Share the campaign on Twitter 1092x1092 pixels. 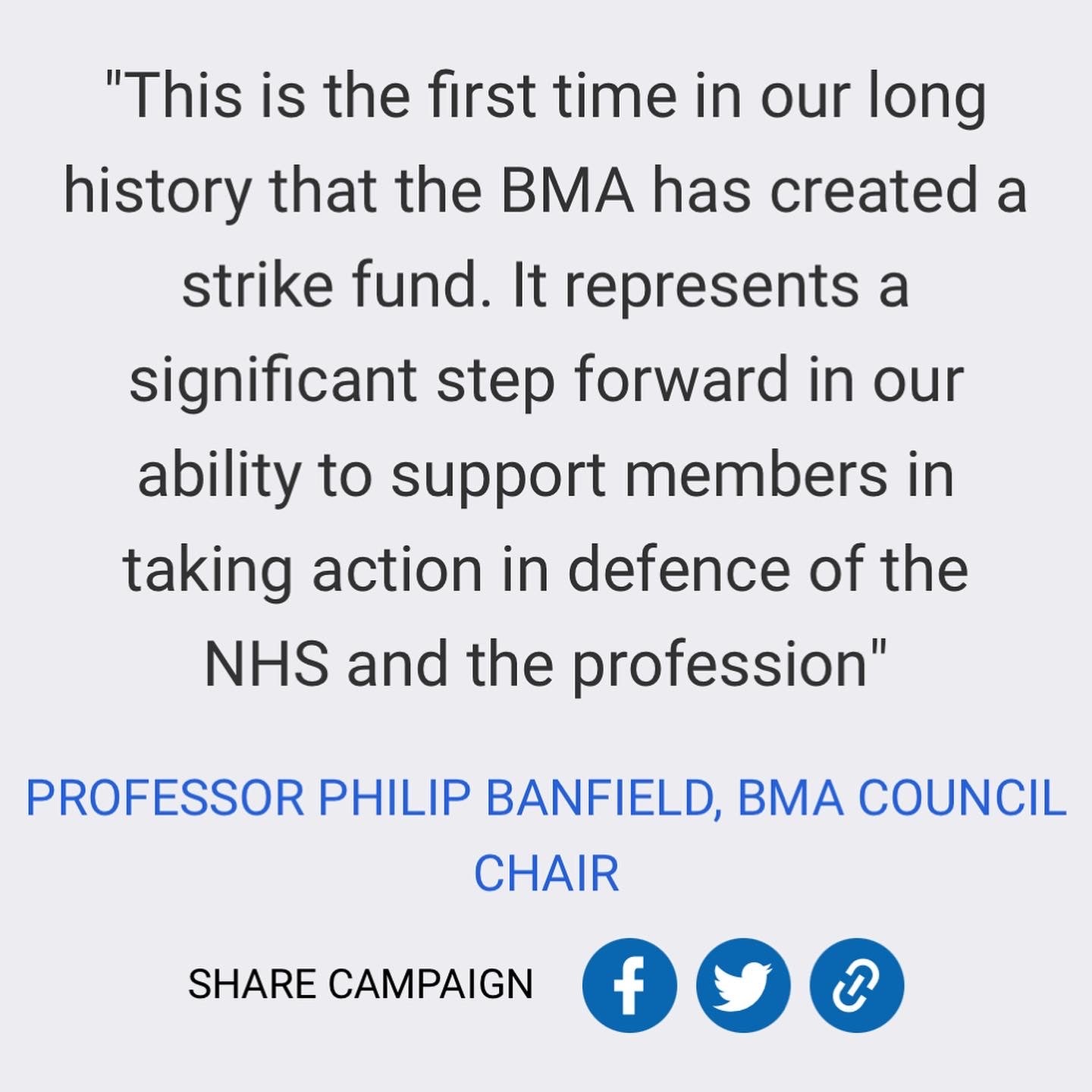click(743, 985)
